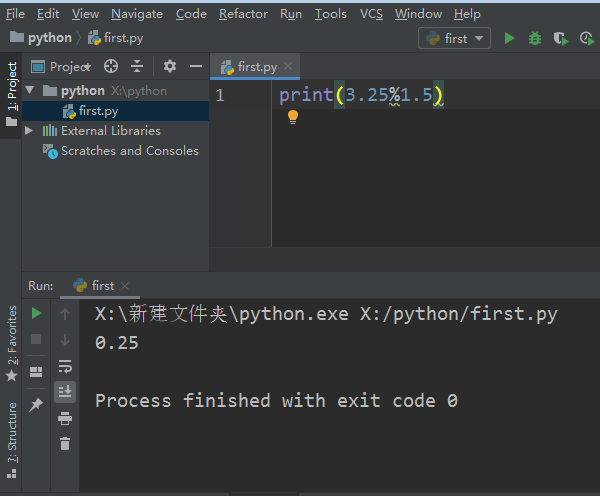Close the first.py editor tab

[289, 67]
